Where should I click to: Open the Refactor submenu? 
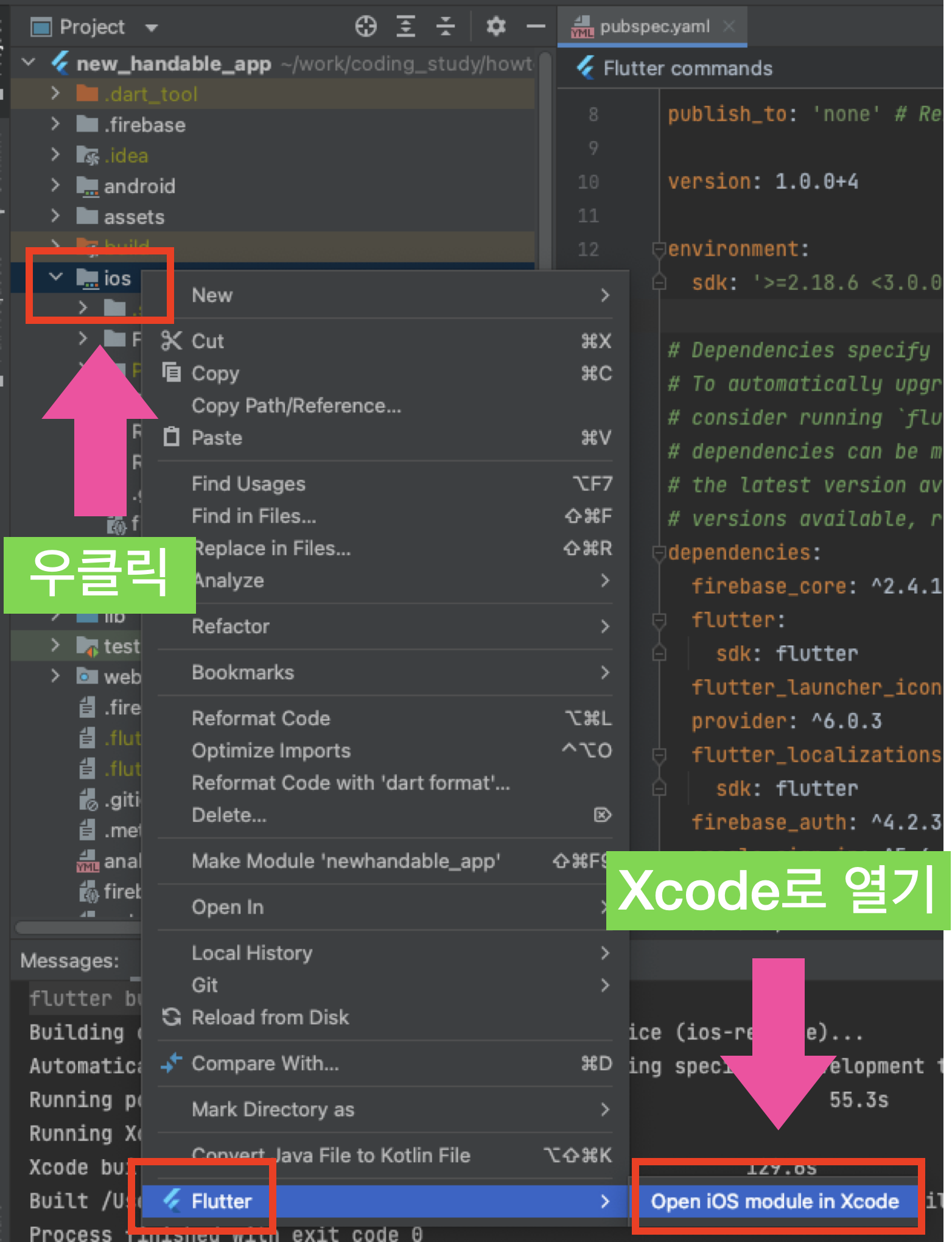coord(385,626)
